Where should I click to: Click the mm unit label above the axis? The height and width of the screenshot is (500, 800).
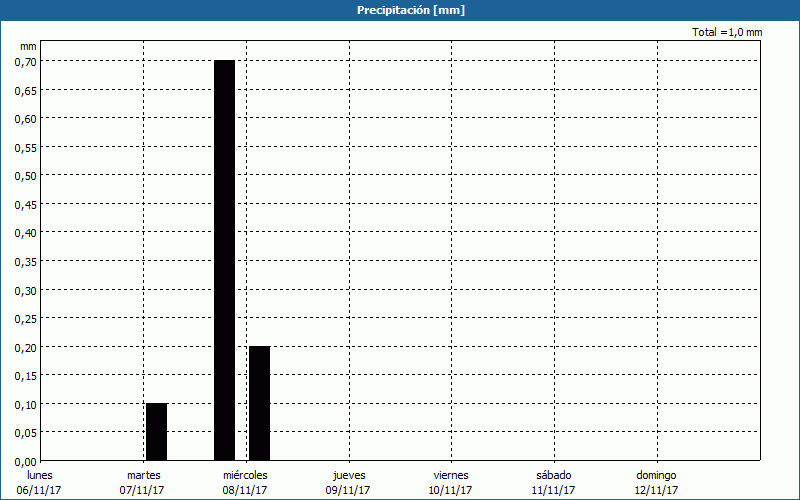[x=28, y=46]
